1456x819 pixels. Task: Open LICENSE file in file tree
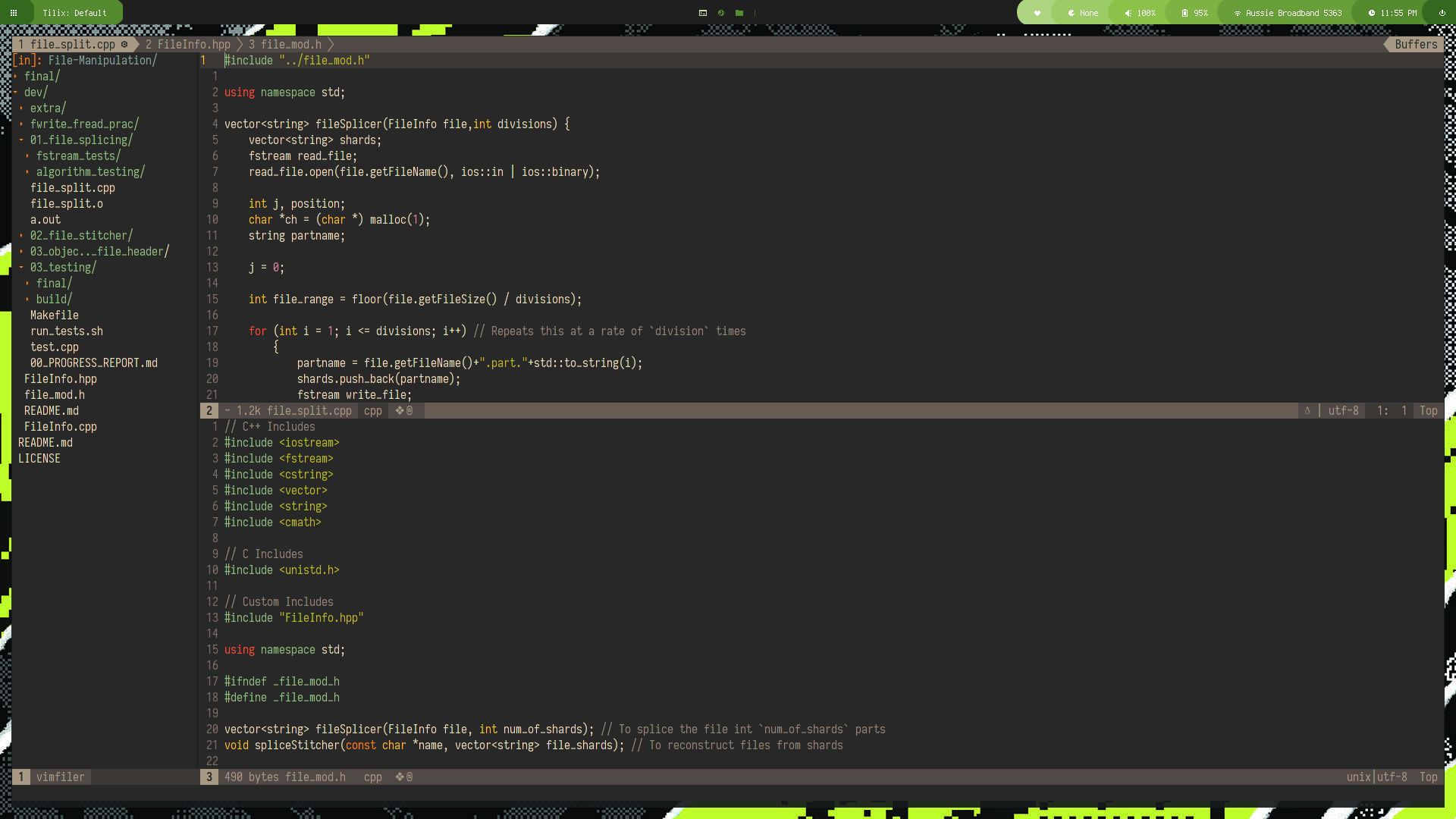[39, 459]
